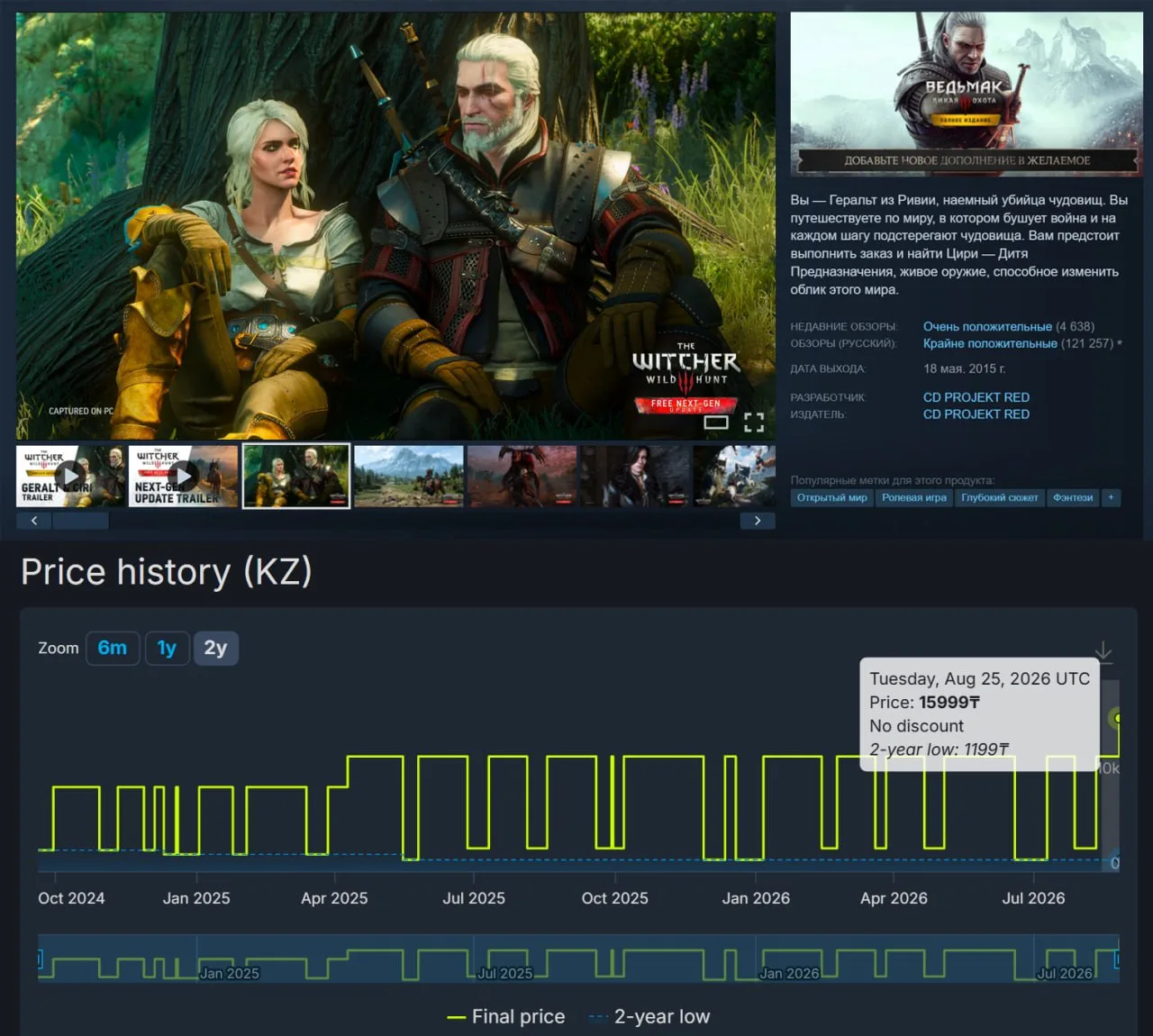The height and width of the screenshot is (1036, 1153).
Task: Click the 'РАЗРАБОТЧИК:' label
Action: [x=828, y=397]
